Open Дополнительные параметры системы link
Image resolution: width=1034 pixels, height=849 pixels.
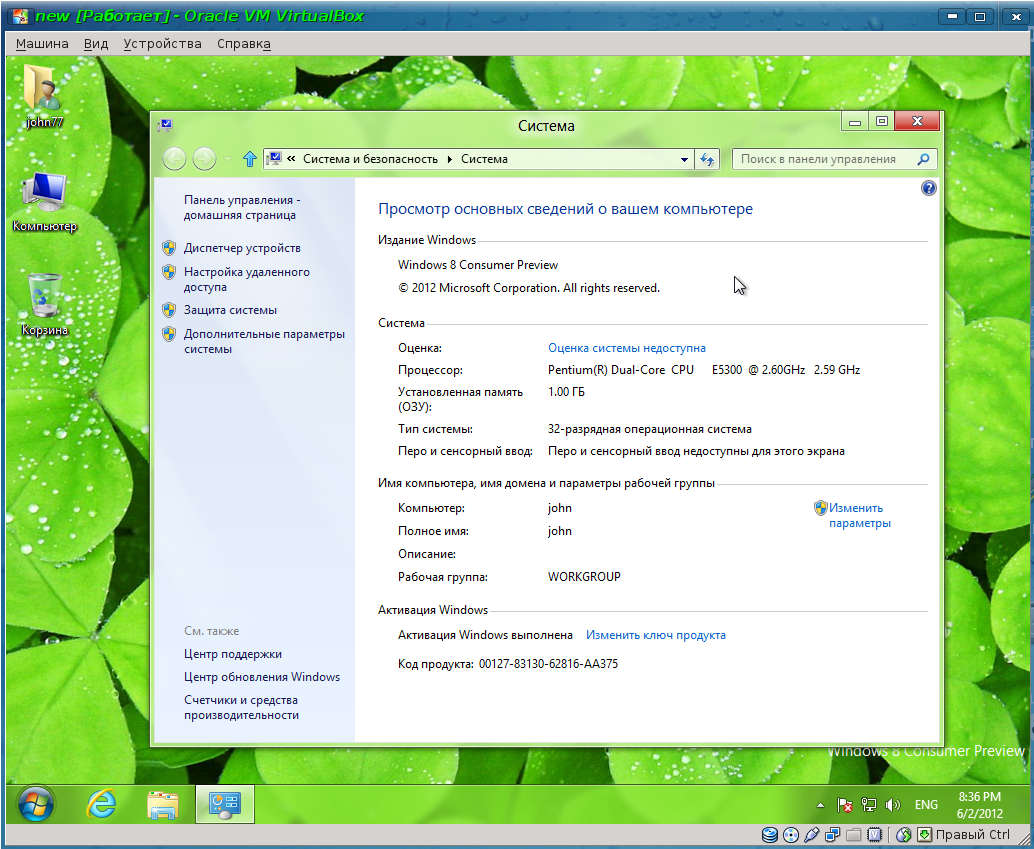[264, 342]
